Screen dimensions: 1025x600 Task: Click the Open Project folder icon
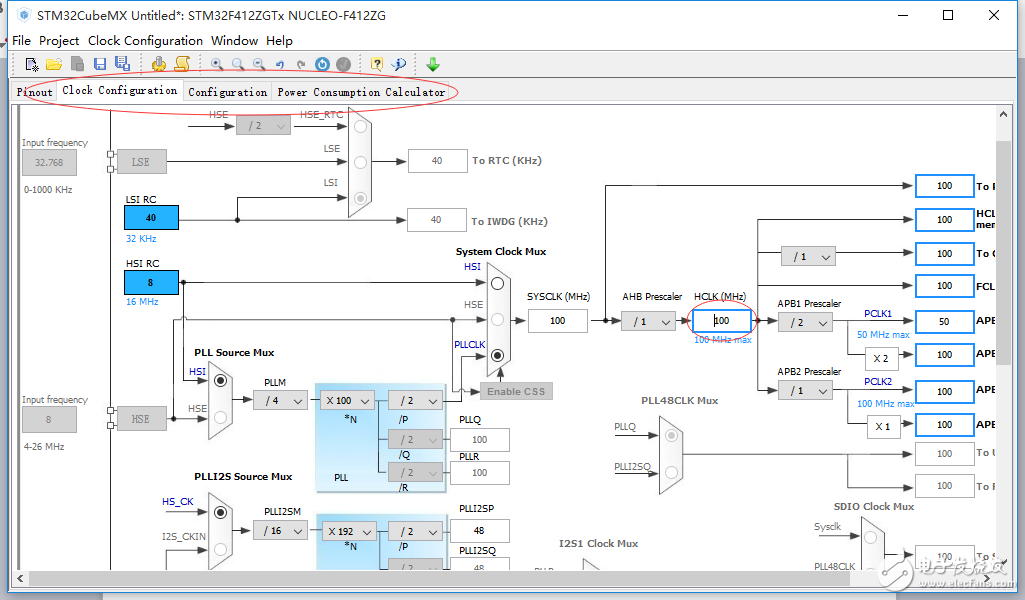click(x=54, y=64)
